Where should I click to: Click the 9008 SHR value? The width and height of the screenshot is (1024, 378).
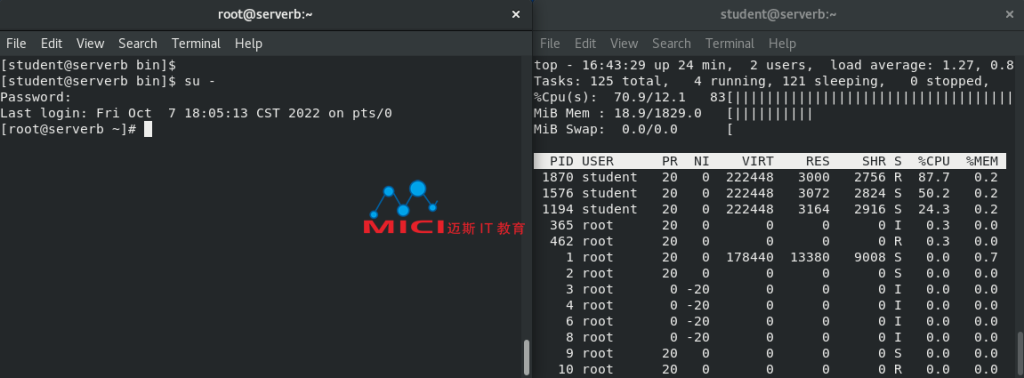(x=870, y=257)
